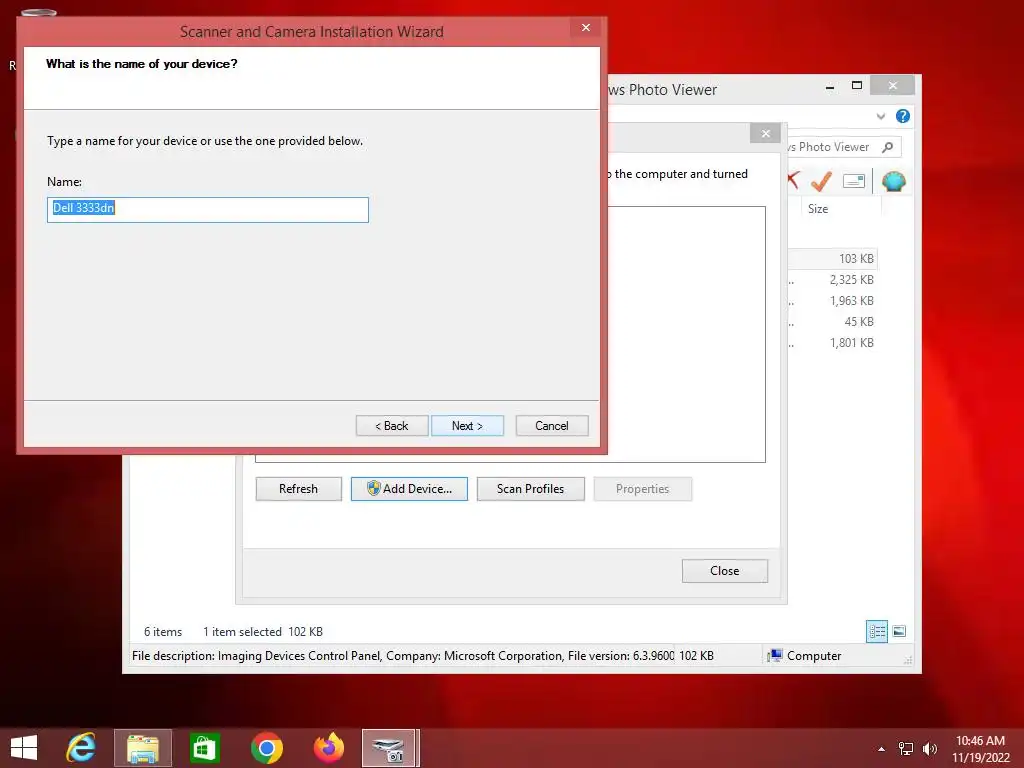Image resolution: width=1024 pixels, height=768 pixels.
Task: Click the Next button in the wizard
Action: click(467, 426)
